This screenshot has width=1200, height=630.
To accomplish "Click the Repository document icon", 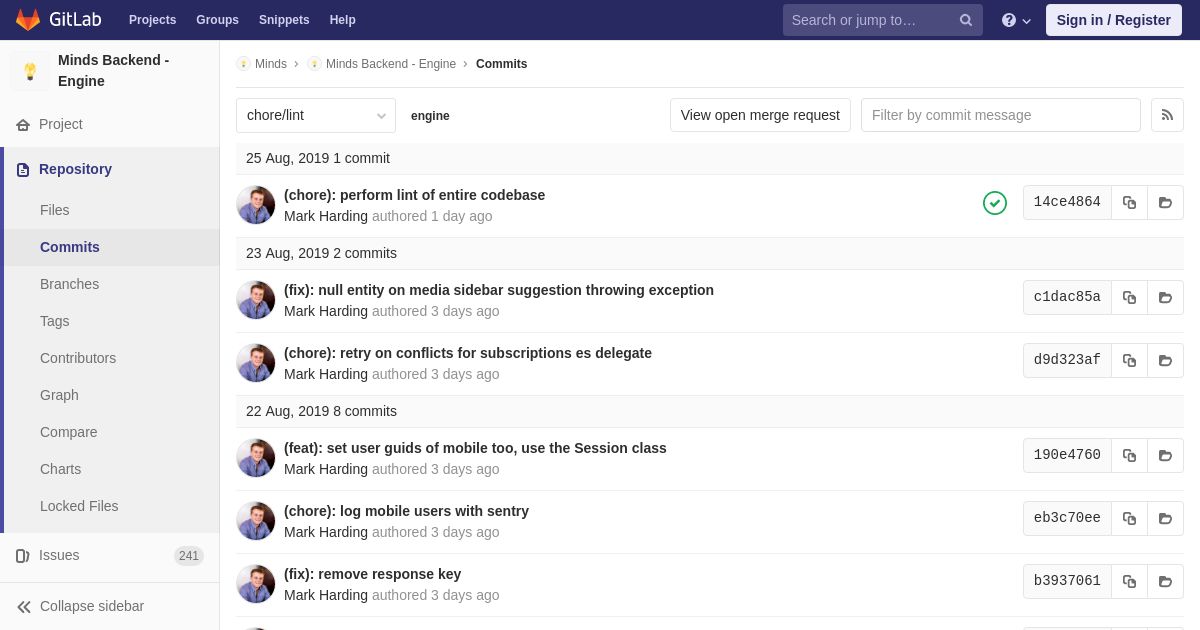I will coord(23,169).
